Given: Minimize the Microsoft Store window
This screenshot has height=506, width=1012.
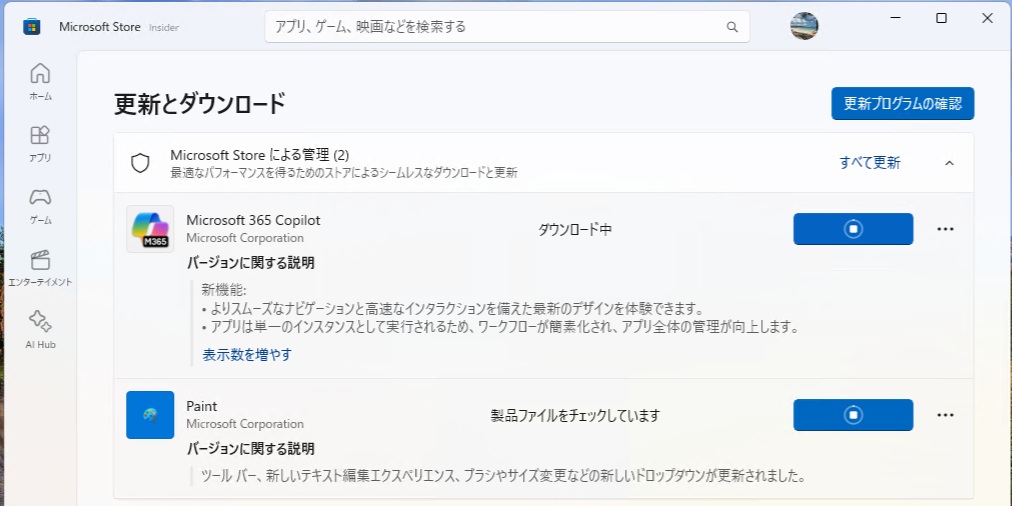Looking at the screenshot, I should click(x=895, y=18).
